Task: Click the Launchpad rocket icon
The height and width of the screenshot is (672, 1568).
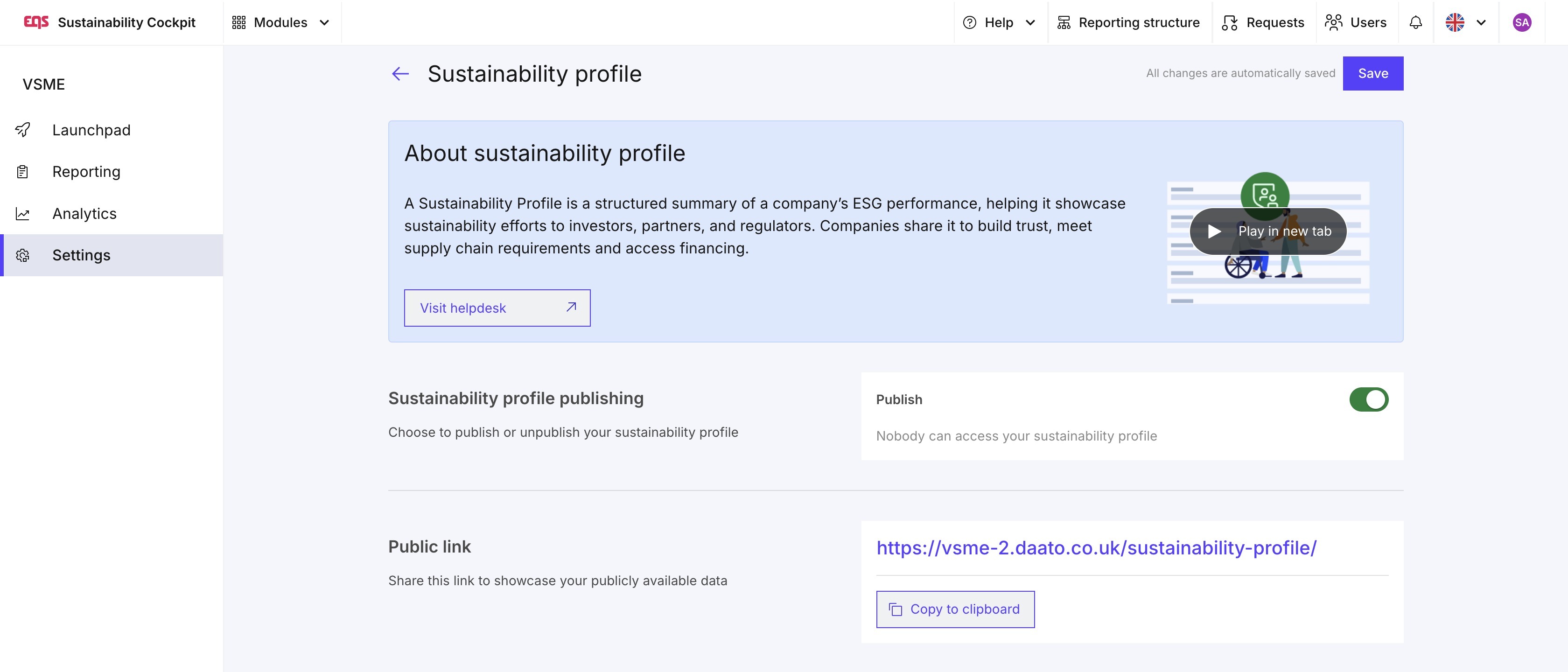Action: click(22, 130)
